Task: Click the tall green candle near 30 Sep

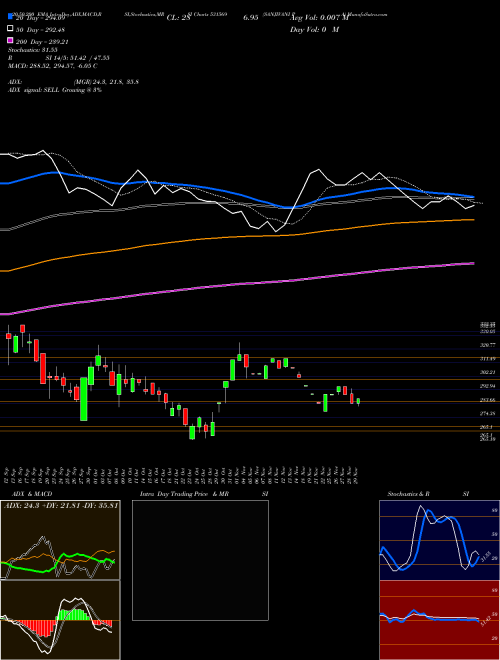Action: (x=84, y=399)
